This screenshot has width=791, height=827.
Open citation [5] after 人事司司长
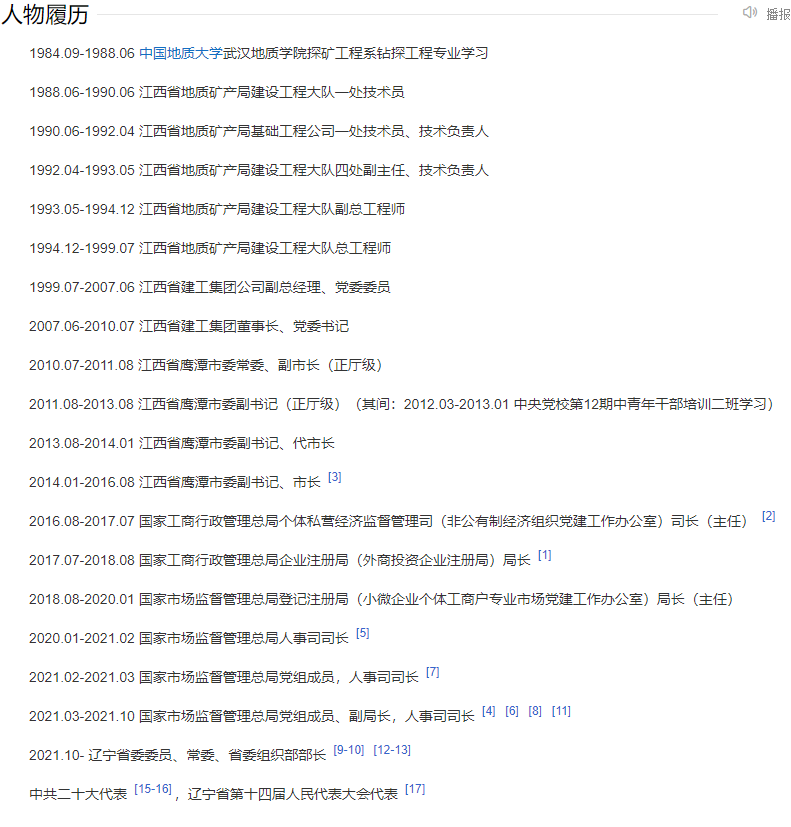click(362, 633)
